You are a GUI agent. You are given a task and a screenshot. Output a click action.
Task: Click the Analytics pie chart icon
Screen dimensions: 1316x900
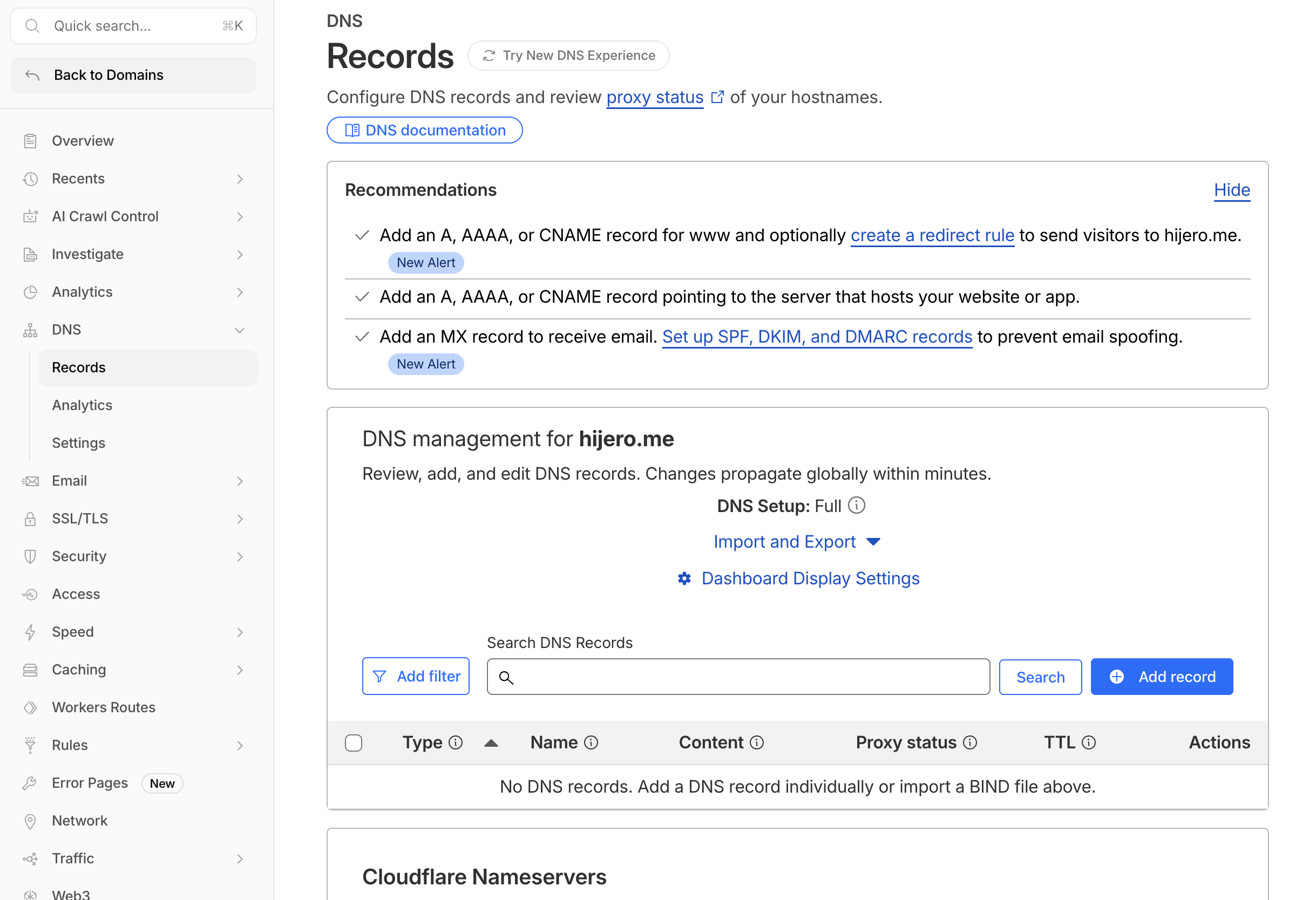click(31, 292)
